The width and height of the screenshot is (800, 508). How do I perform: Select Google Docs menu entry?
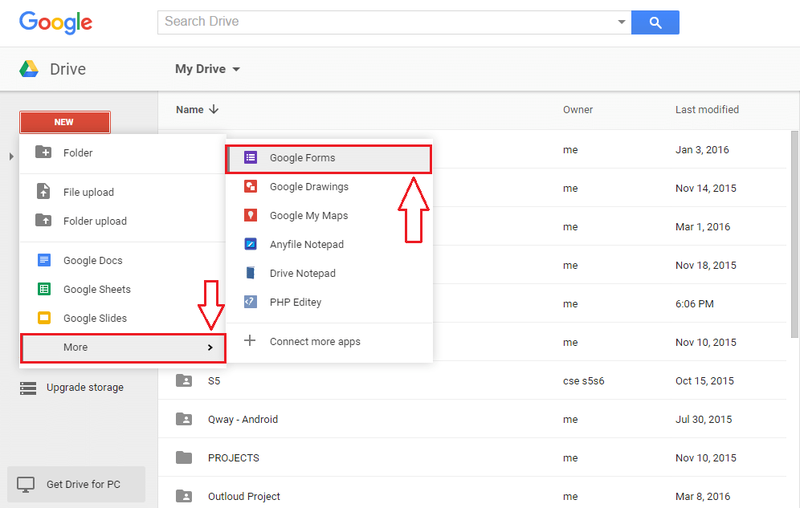[122, 260]
